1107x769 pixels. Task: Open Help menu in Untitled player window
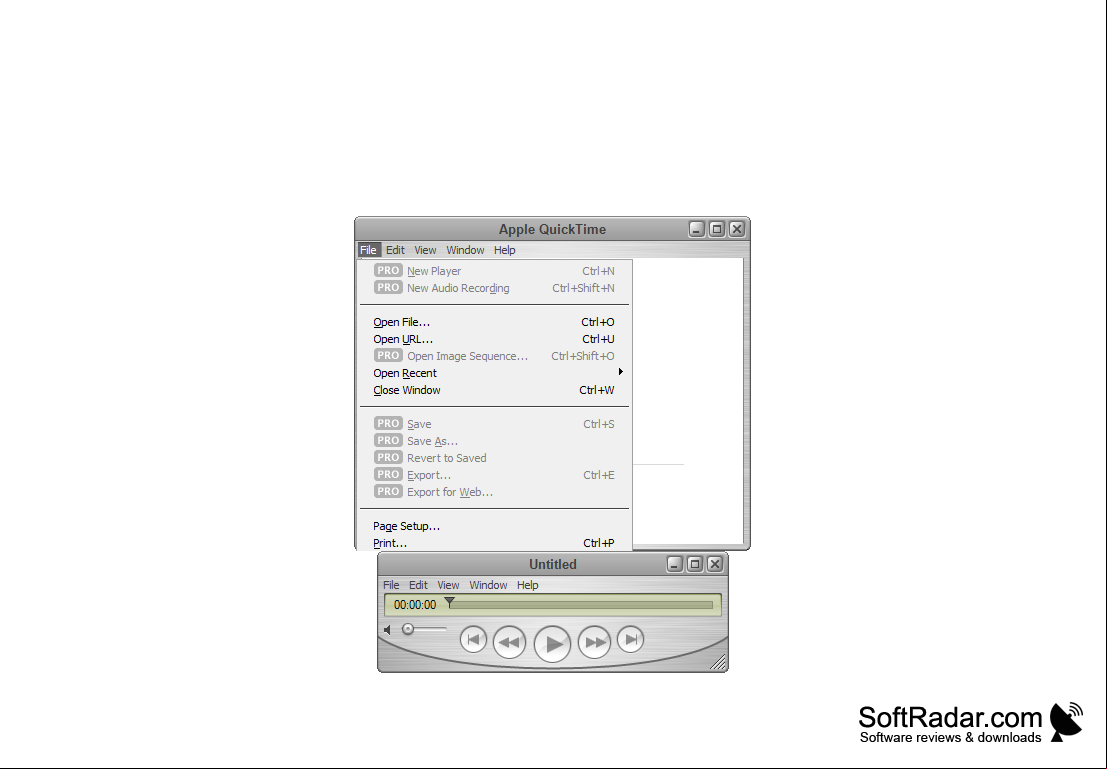pos(527,585)
